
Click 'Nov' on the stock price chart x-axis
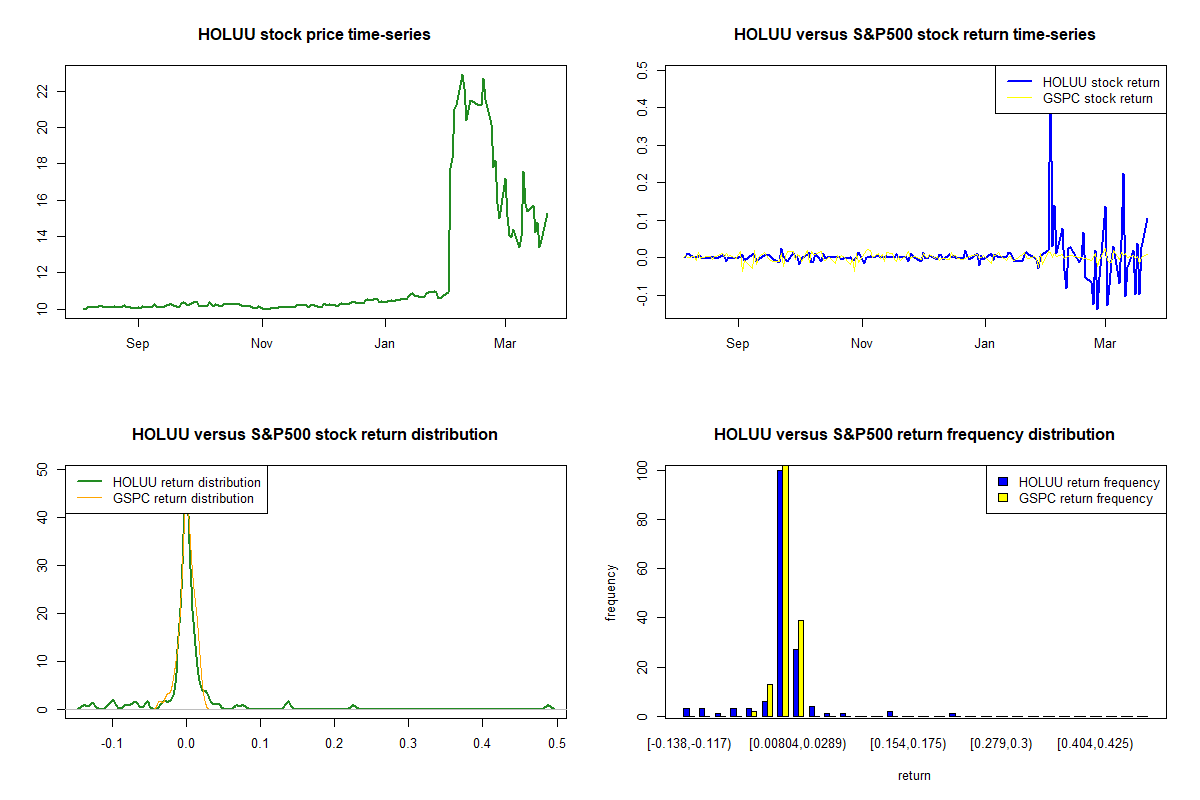click(262, 344)
